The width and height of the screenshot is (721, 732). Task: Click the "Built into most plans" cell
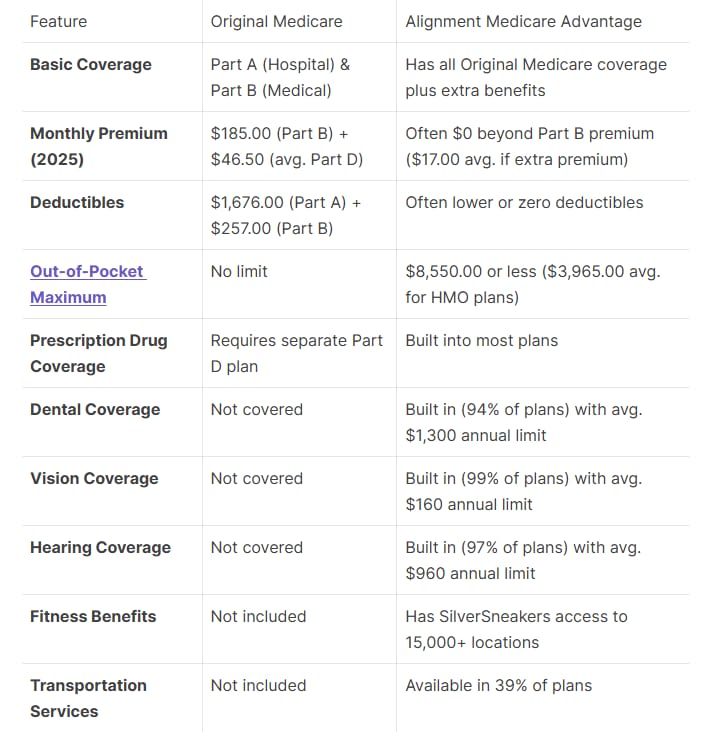coord(481,340)
